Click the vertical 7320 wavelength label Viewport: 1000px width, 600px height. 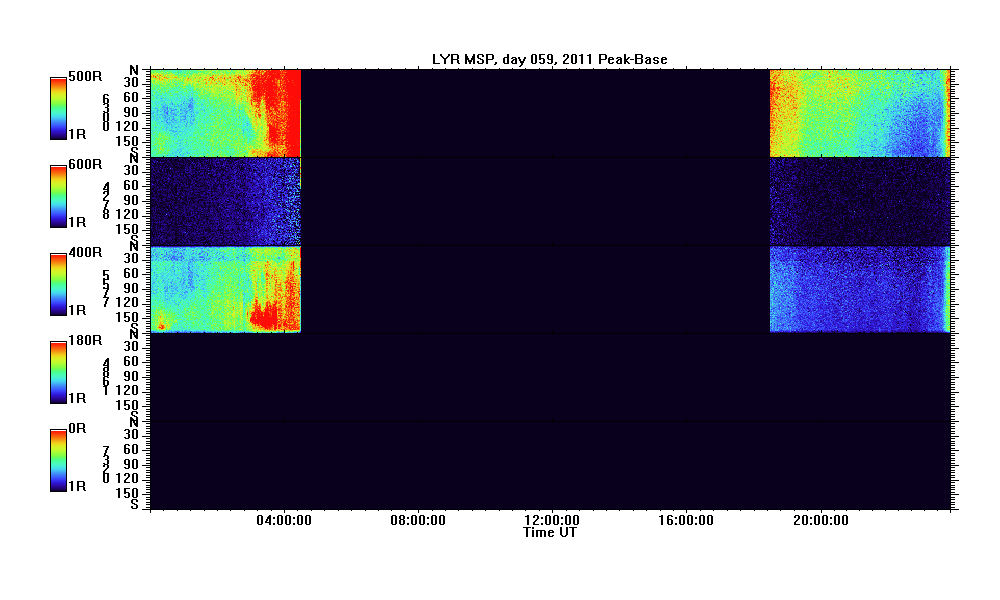[x=106, y=464]
